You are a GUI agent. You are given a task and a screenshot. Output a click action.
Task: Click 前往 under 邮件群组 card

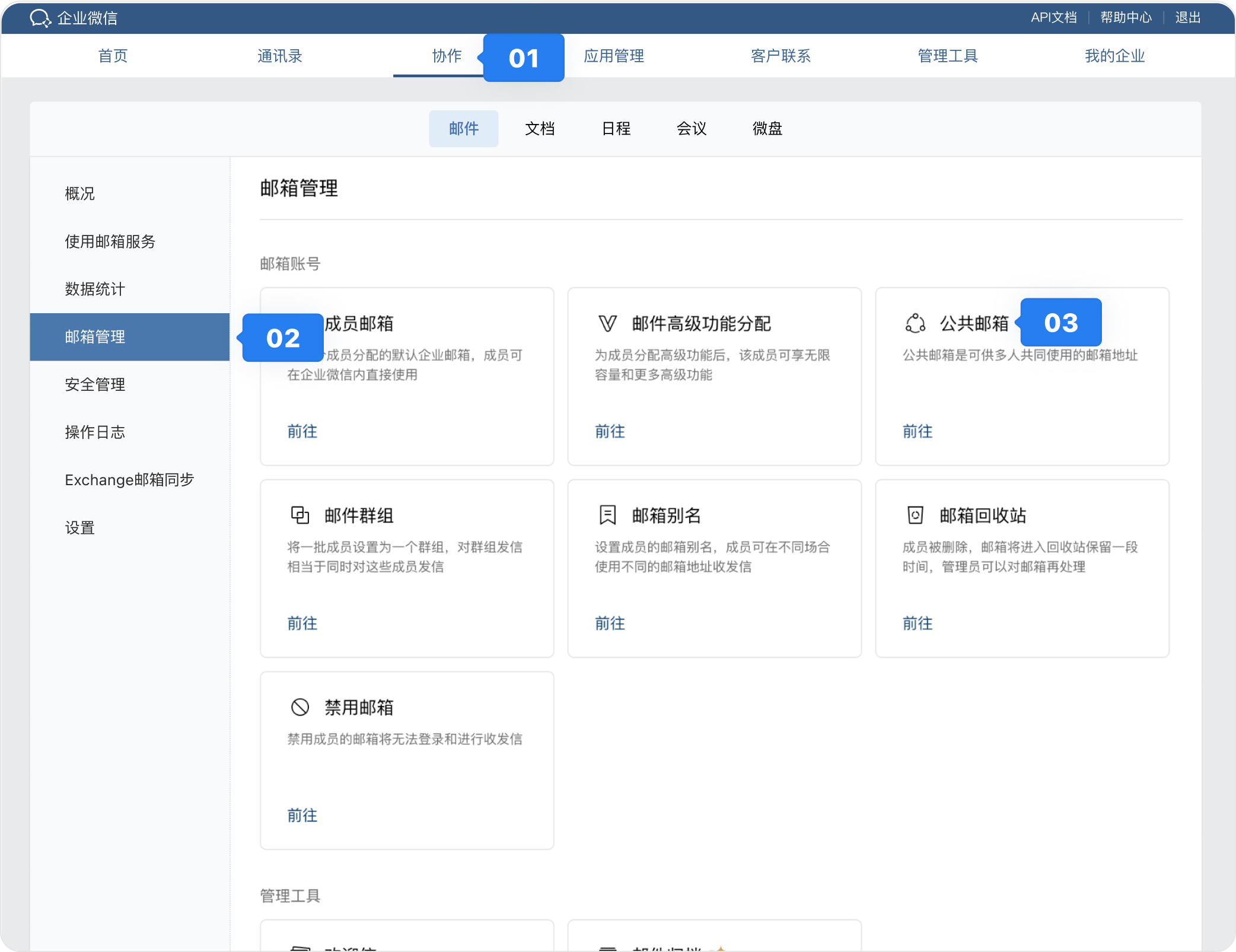[x=302, y=623]
